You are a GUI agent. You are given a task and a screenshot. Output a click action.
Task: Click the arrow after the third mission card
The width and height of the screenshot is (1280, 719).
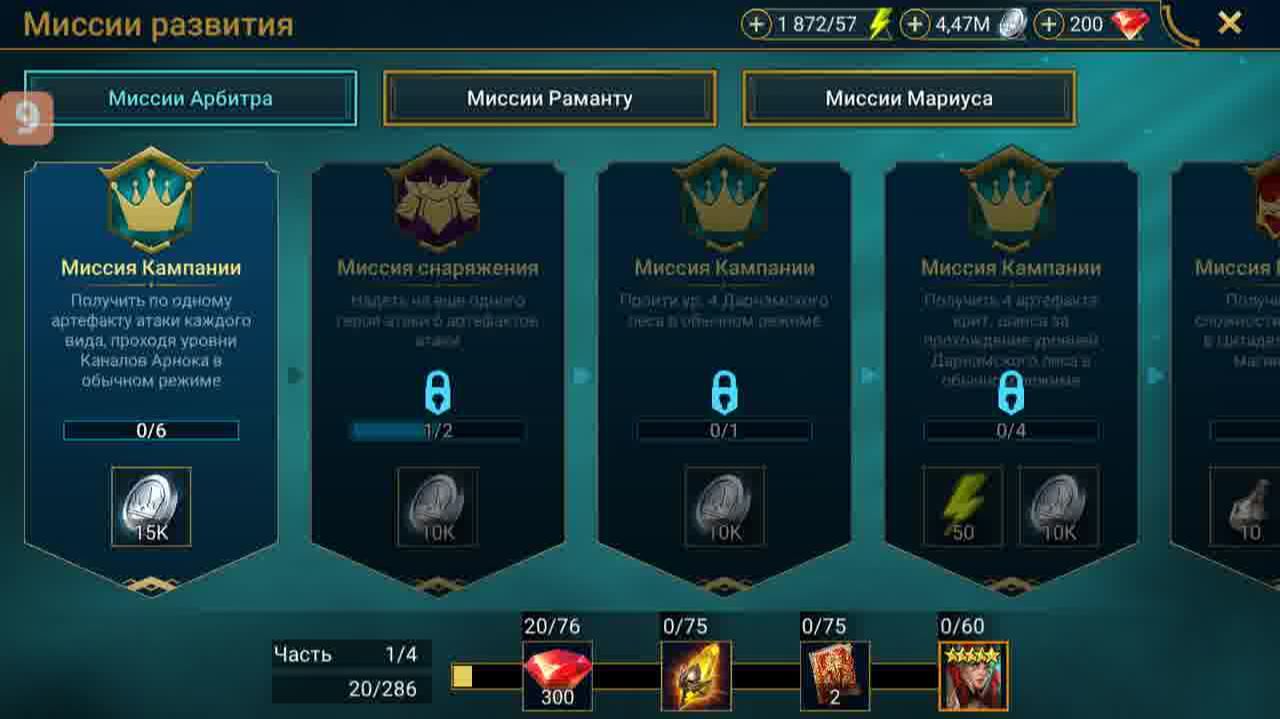pos(868,375)
